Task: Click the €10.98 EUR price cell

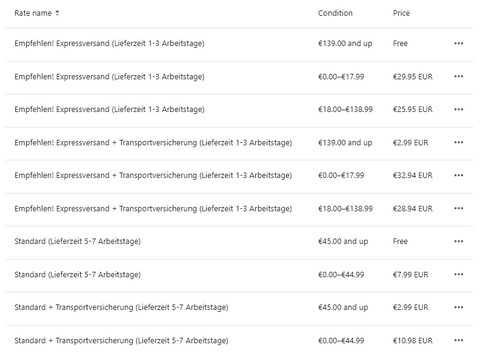Action: click(x=413, y=340)
